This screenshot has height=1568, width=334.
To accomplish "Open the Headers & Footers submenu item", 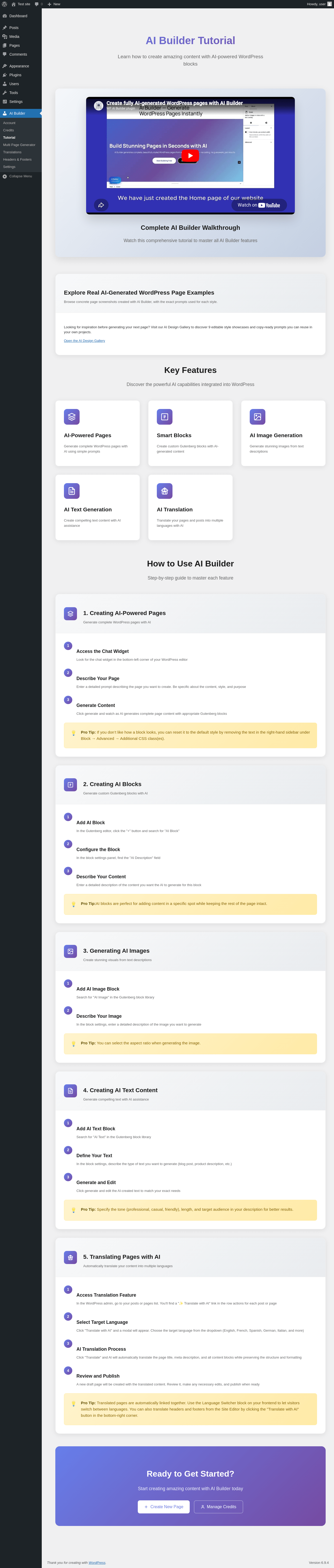I will point(17,160).
